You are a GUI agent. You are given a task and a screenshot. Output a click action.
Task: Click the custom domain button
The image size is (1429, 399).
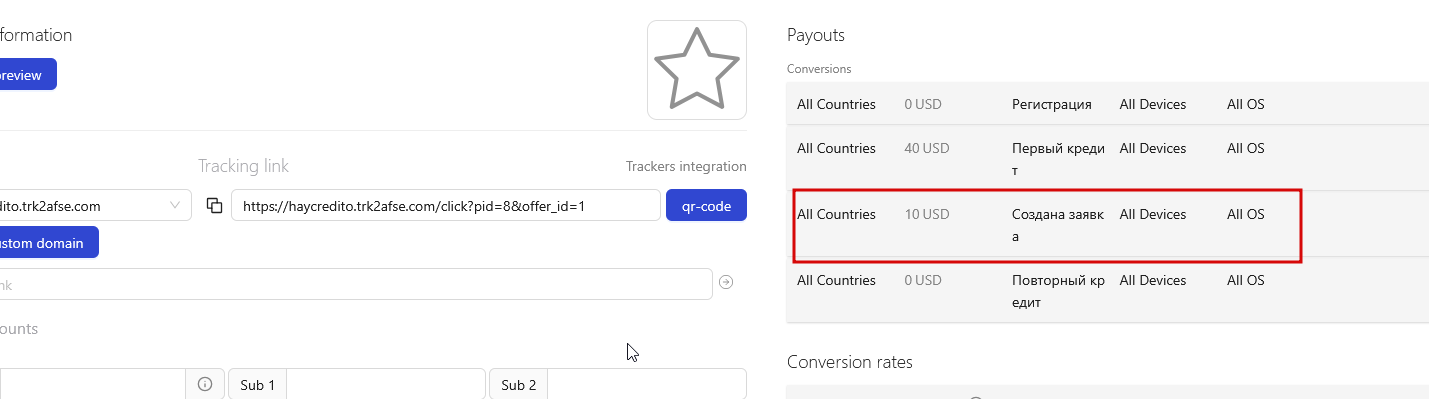(x=49, y=242)
